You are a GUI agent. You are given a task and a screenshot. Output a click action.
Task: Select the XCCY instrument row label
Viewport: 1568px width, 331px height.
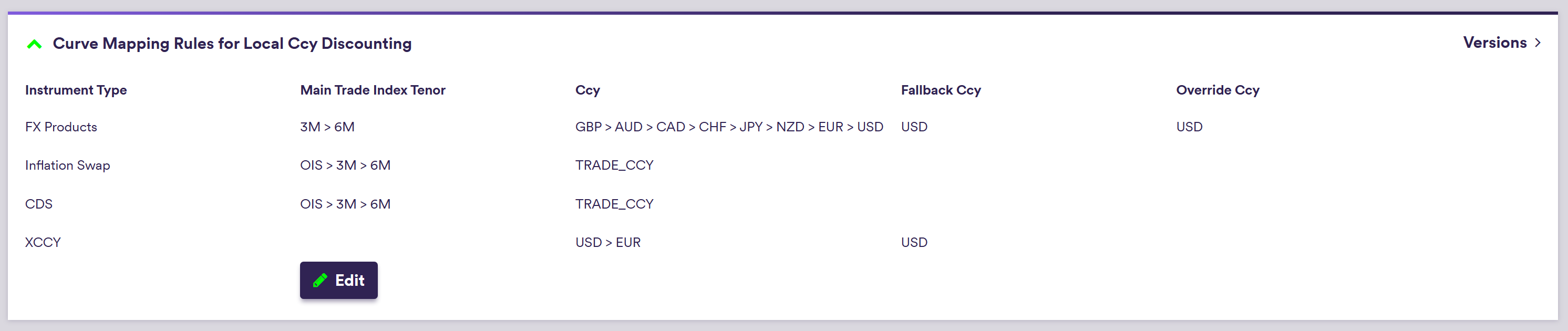43,242
